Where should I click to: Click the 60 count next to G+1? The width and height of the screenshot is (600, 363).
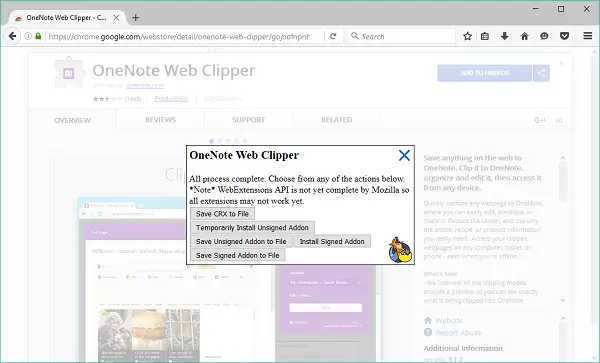[559, 120]
